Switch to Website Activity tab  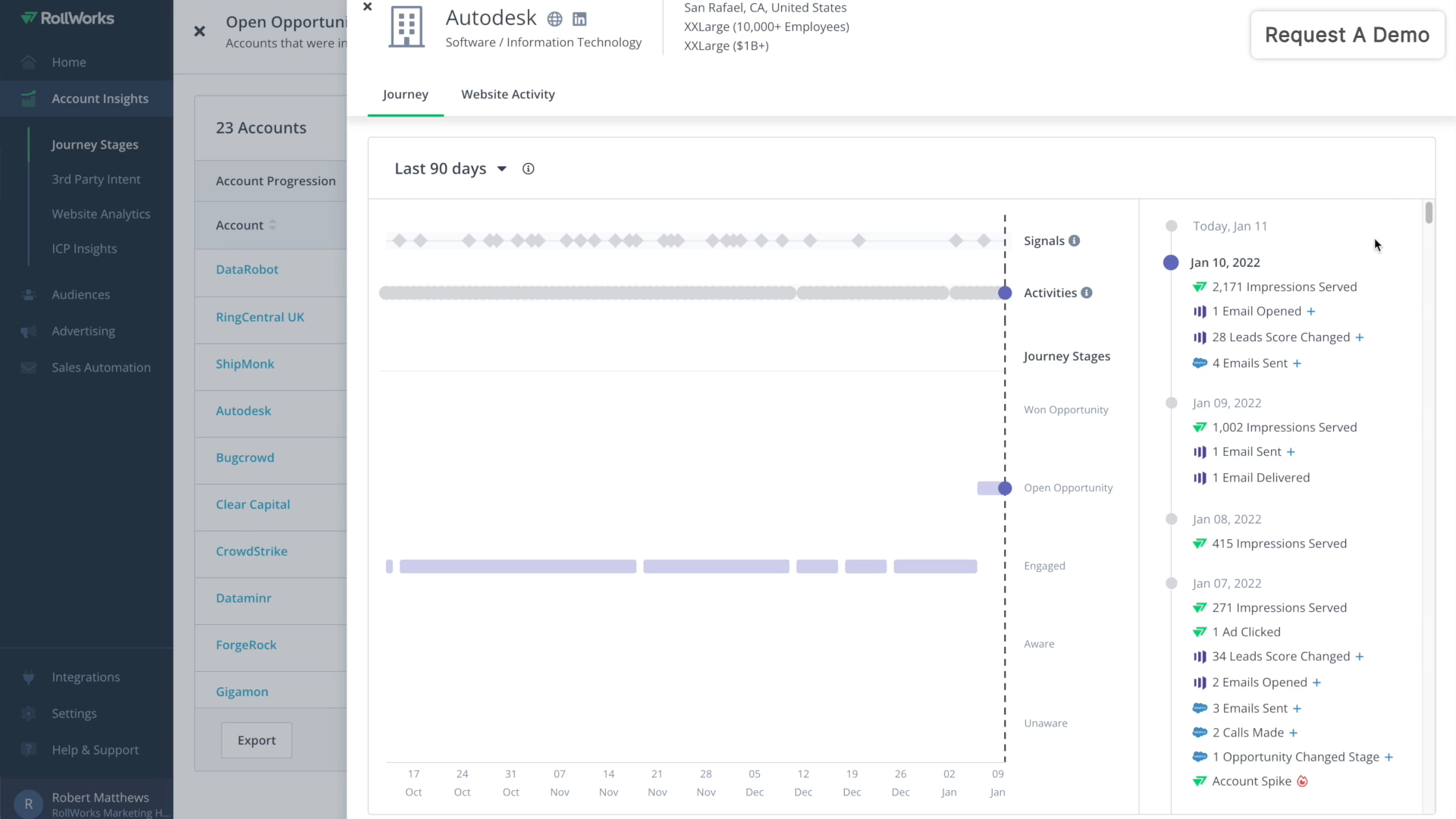point(508,95)
